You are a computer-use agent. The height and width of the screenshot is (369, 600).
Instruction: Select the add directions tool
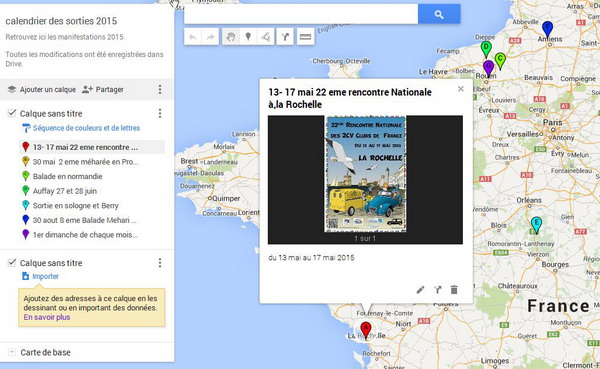pos(285,37)
